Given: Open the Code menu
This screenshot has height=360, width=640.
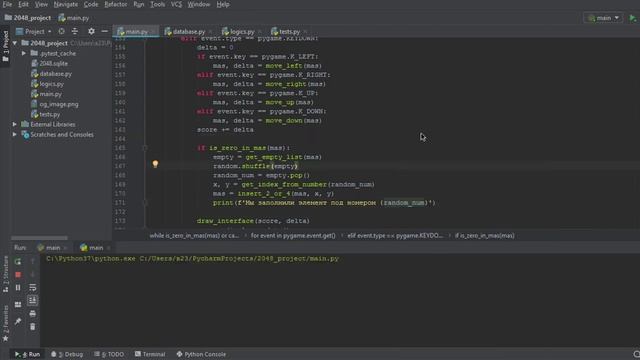Looking at the screenshot, I should click(x=91, y=4).
